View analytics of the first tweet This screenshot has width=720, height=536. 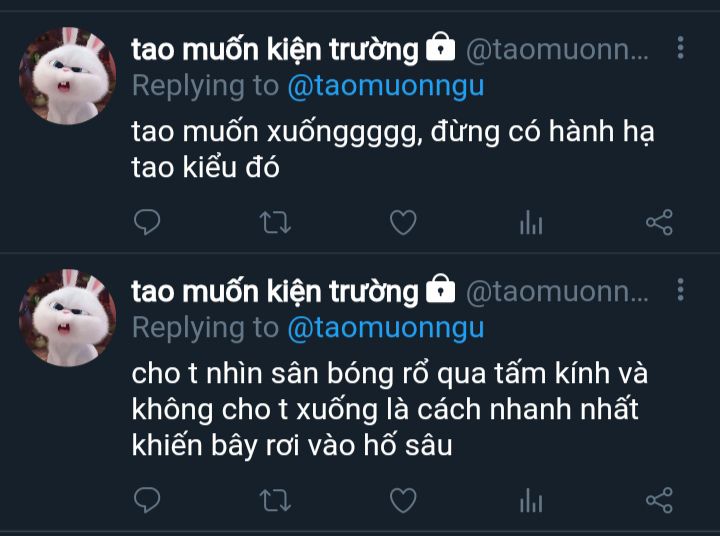[x=531, y=222]
